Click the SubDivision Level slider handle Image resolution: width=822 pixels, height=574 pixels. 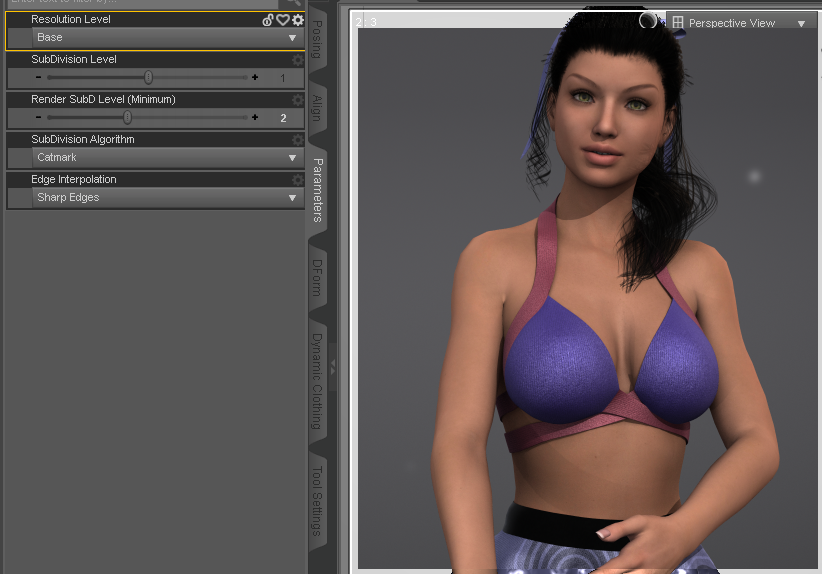[148, 78]
